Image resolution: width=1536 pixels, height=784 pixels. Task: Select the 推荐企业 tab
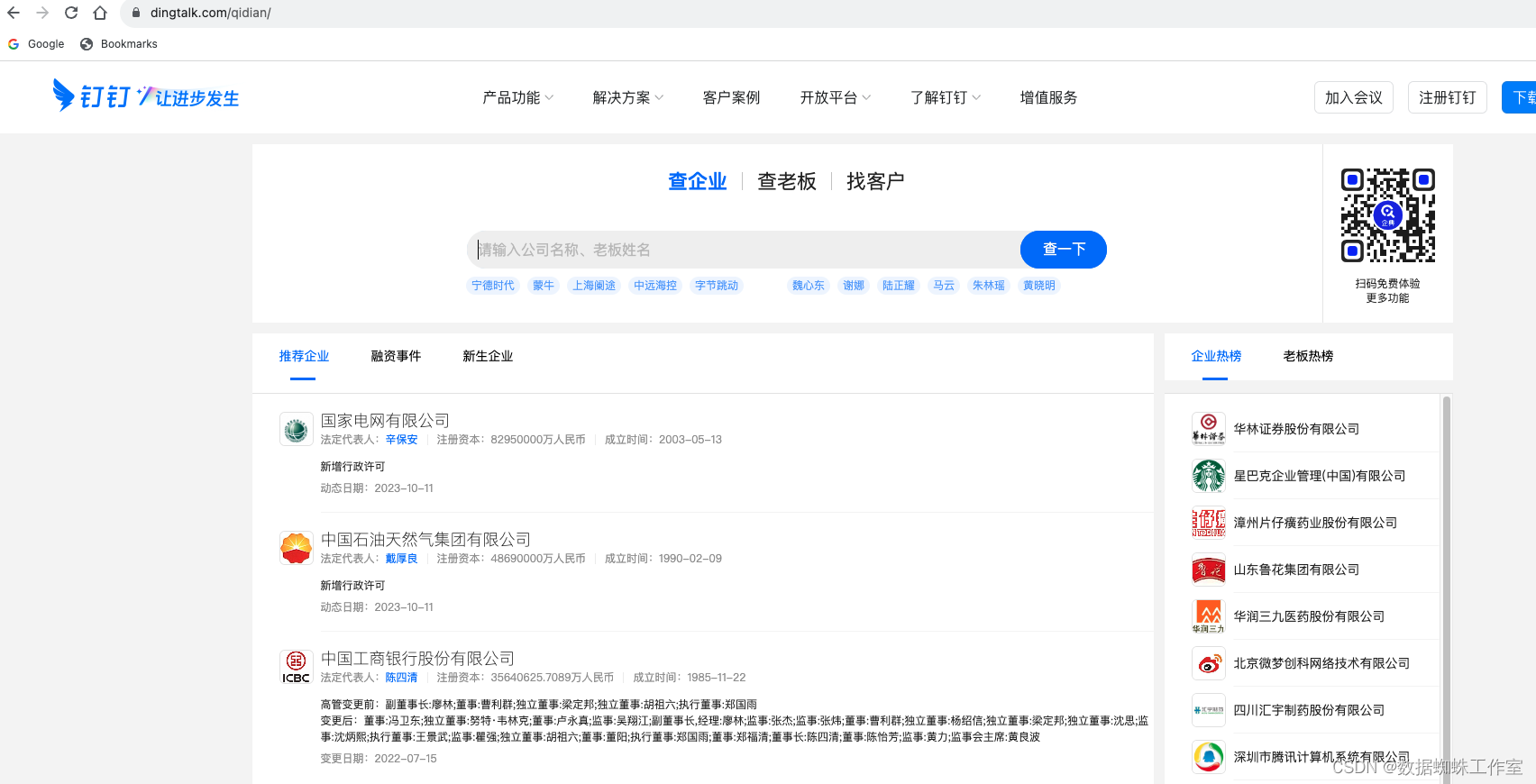[x=304, y=356]
